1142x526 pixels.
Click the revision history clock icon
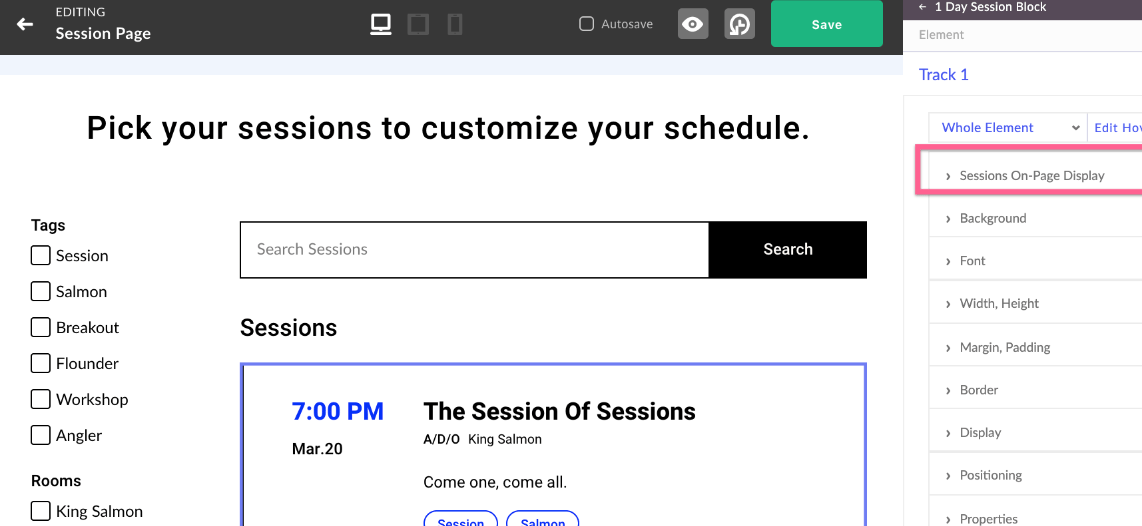[x=739, y=24]
